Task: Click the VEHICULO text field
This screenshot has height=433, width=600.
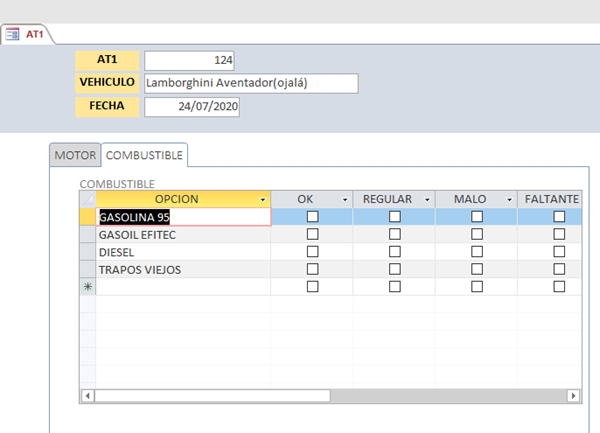Action: click(251, 83)
